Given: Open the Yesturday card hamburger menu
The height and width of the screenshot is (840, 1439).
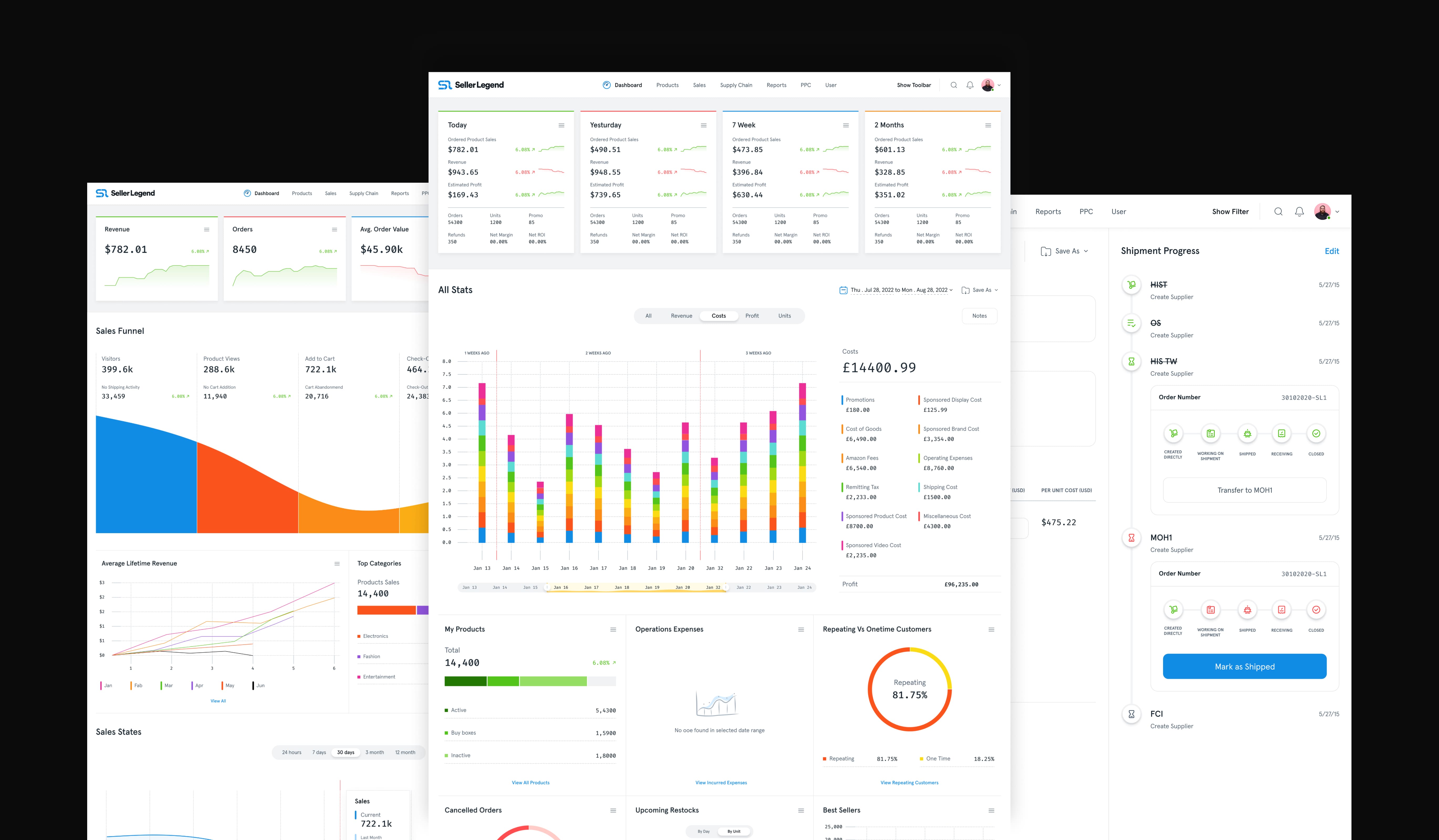Looking at the screenshot, I should point(703,125).
